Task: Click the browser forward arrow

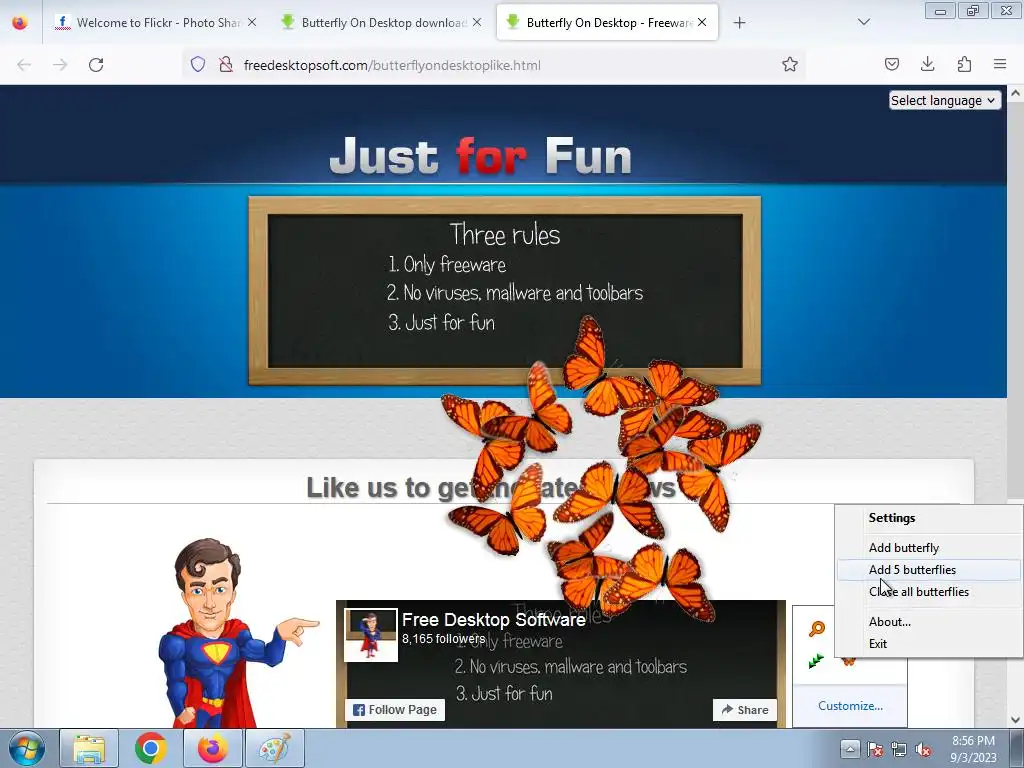Action: (x=60, y=65)
